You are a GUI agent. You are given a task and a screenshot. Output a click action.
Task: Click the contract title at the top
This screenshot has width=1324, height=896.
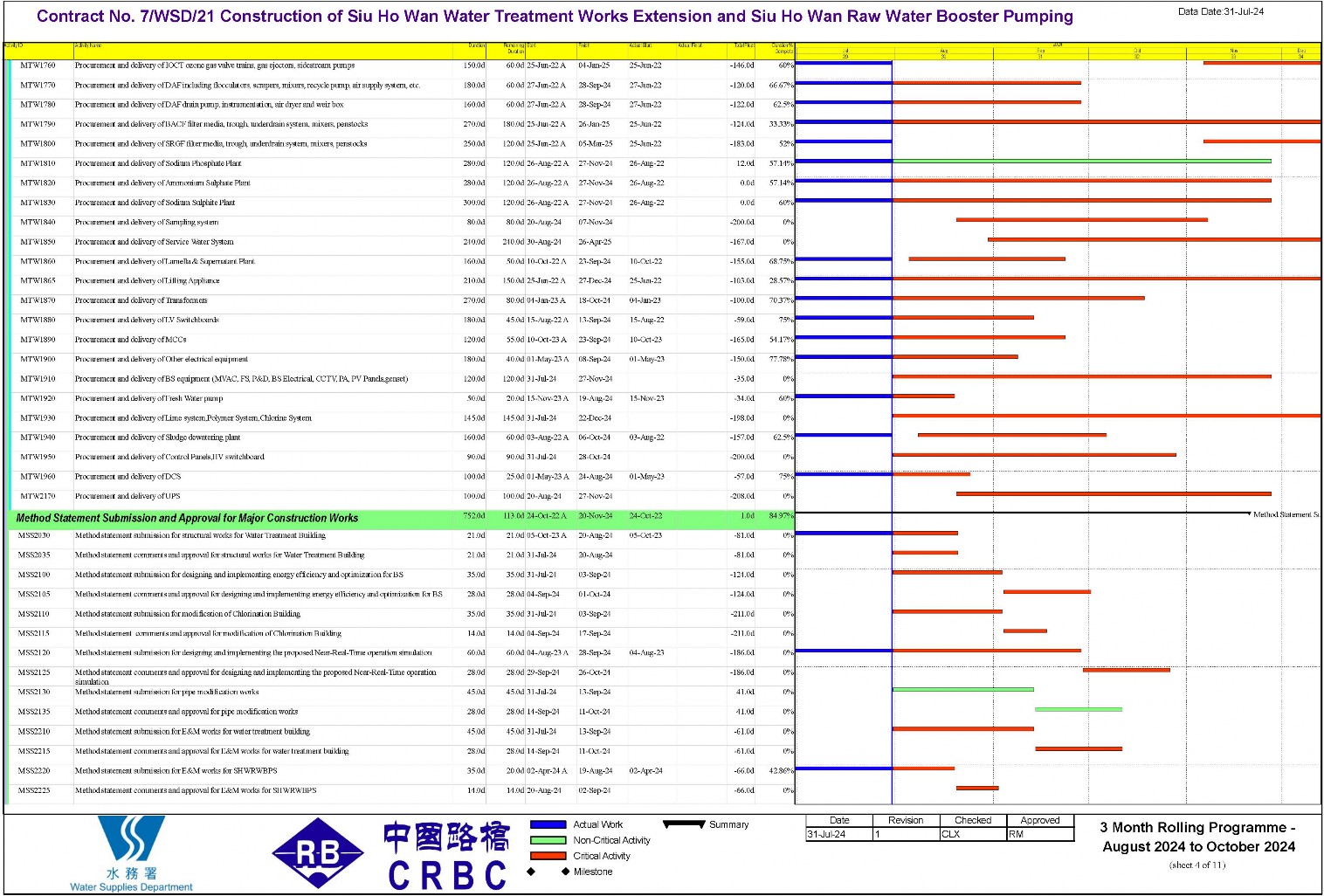pyautogui.click(x=555, y=17)
